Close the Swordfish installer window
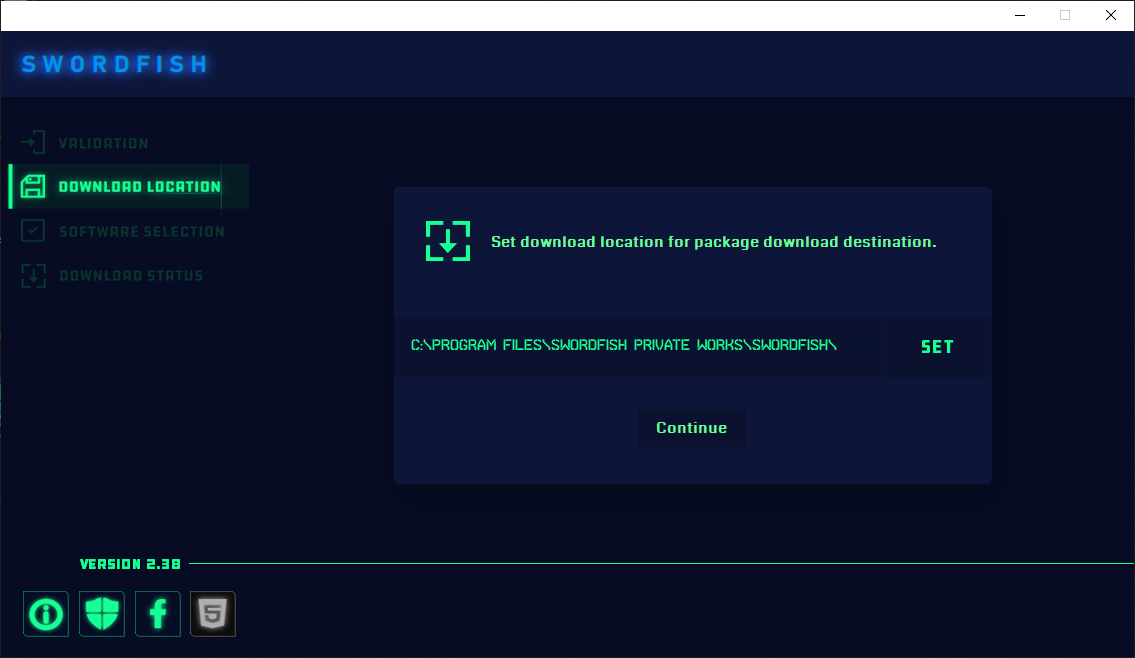 (x=1111, y=15)
